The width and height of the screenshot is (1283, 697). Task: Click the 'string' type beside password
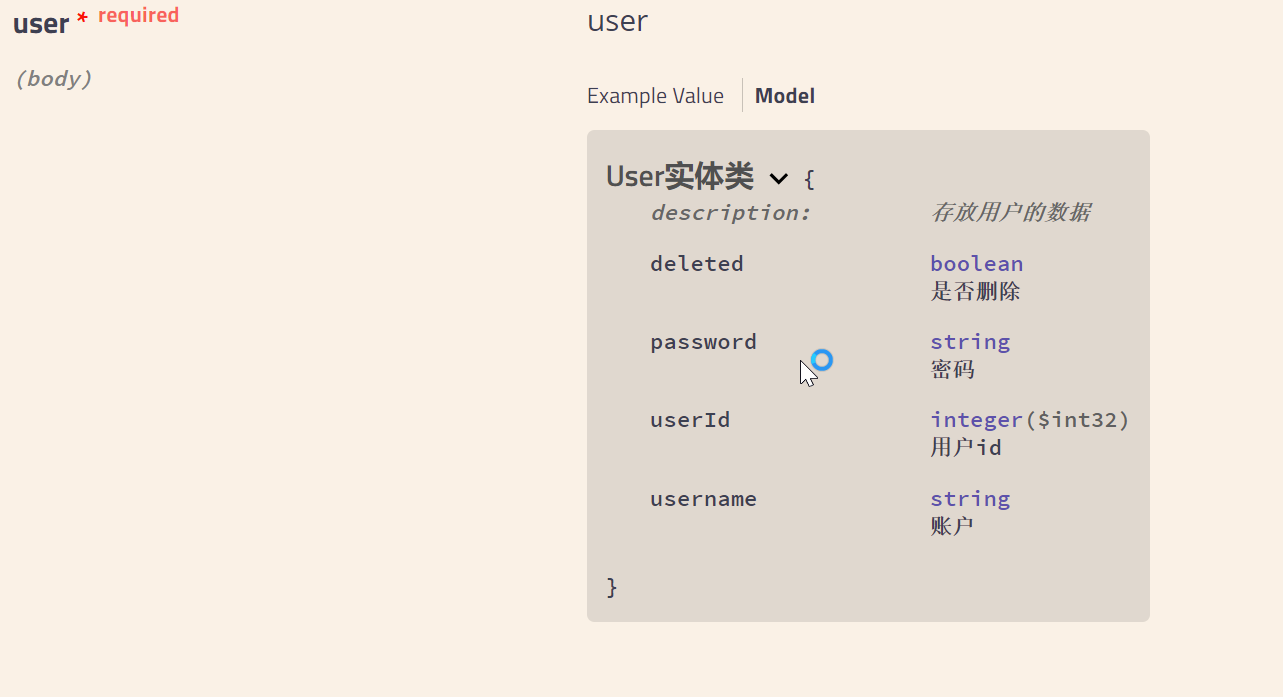click(970, 342)
